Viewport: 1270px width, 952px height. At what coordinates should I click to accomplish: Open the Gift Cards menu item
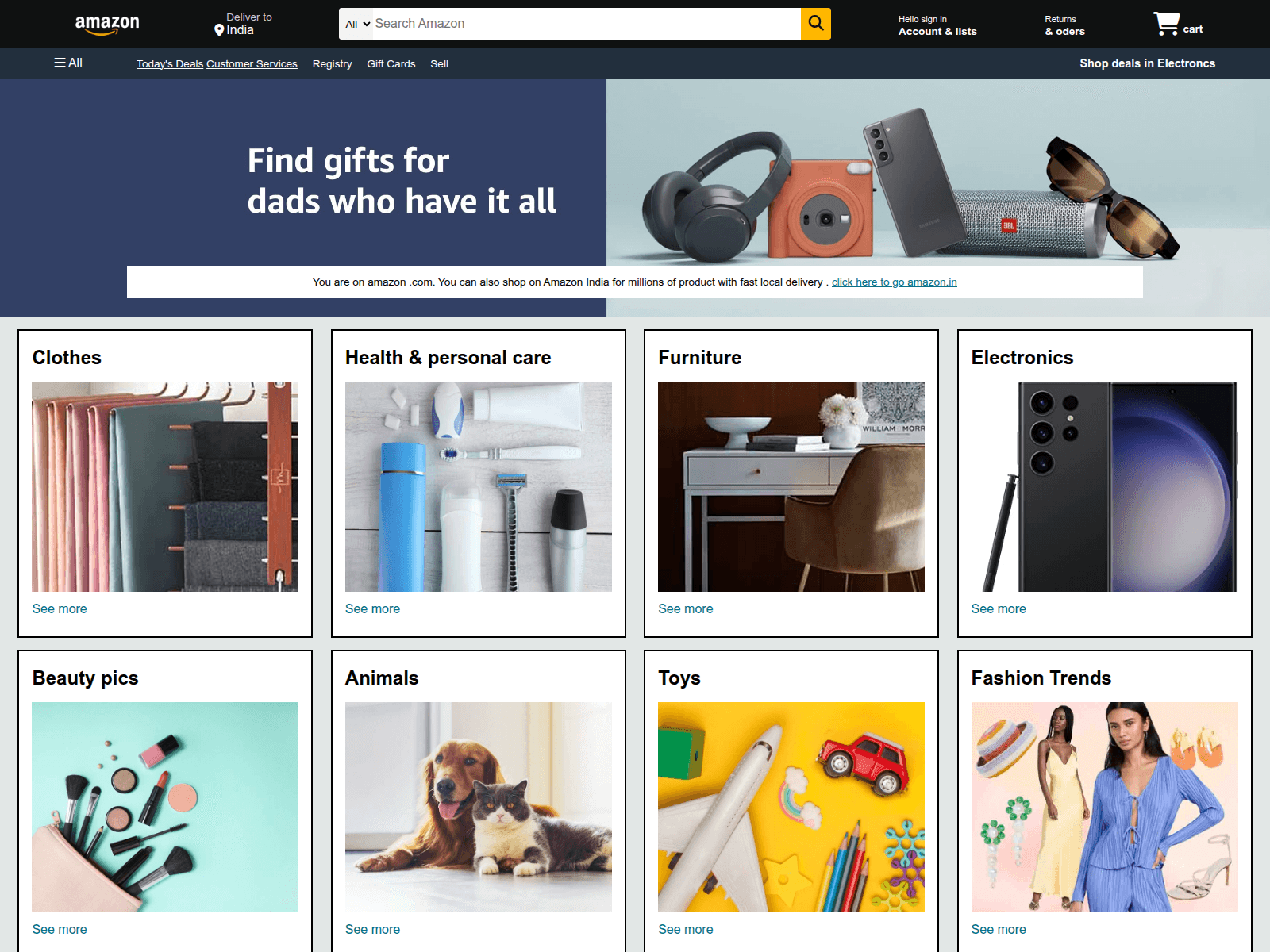(x=391, y=63)
